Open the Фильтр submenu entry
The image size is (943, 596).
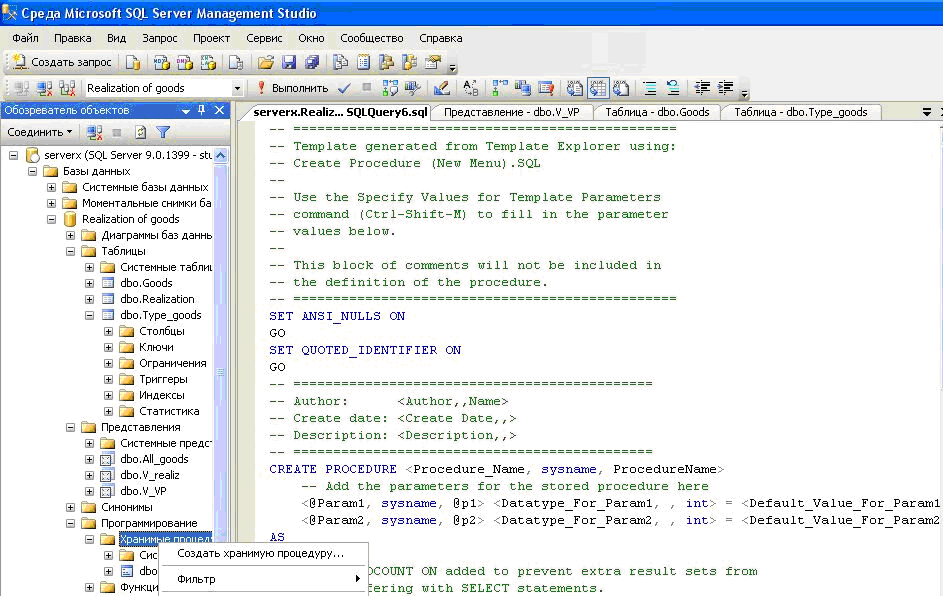click(x=264, y=579)
